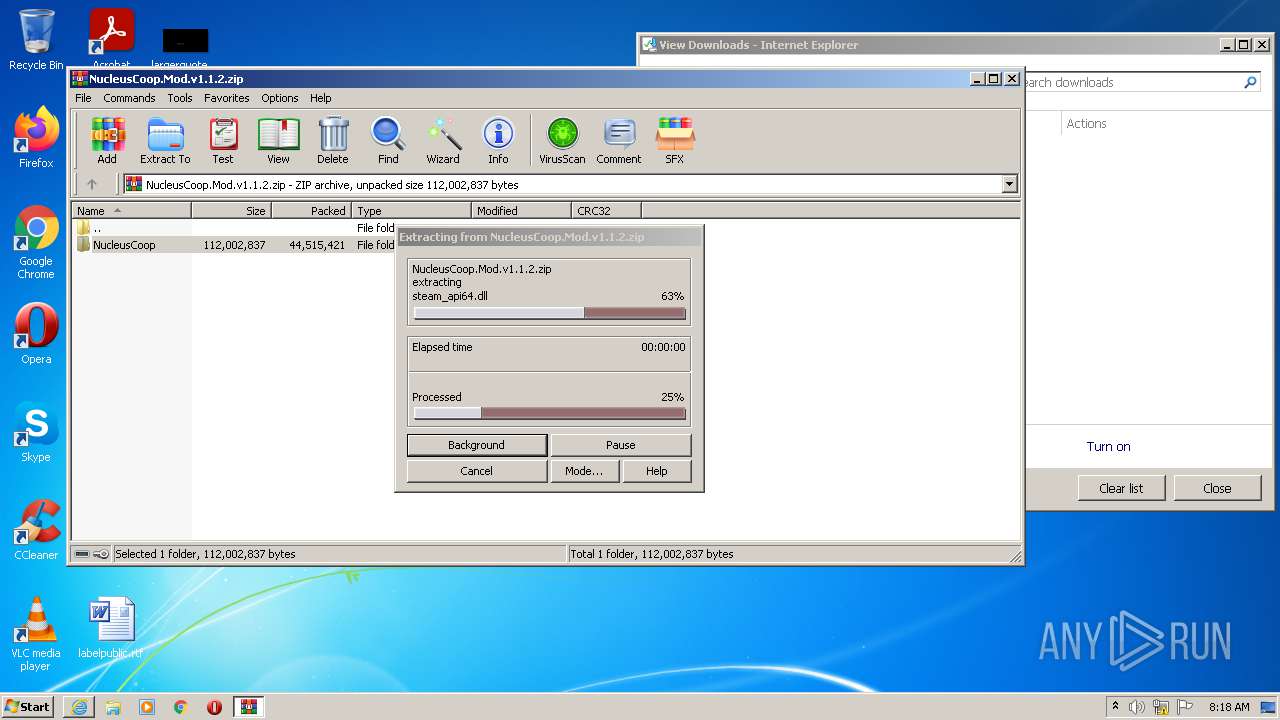Show archive Info
Image resolution: width=1280 pixels, height=720 pixels.
tap(498, 140)
